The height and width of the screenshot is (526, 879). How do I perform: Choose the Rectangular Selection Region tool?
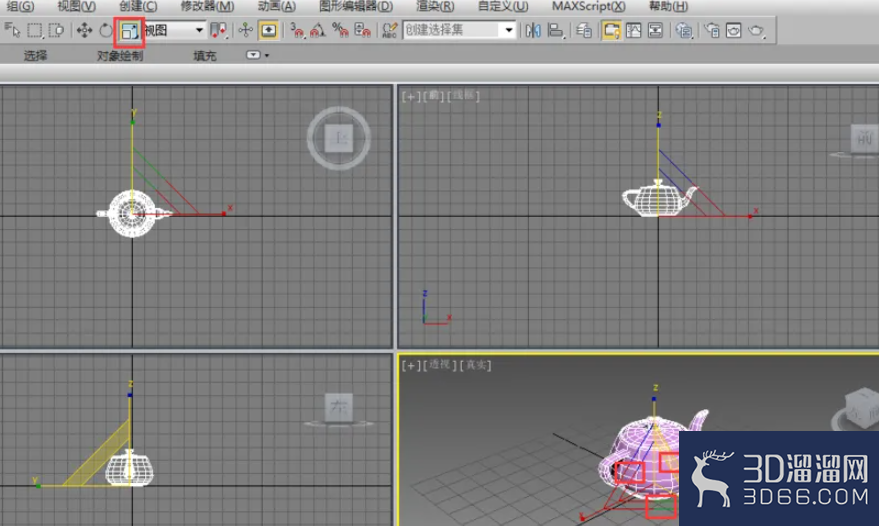[x=35, y=30]
